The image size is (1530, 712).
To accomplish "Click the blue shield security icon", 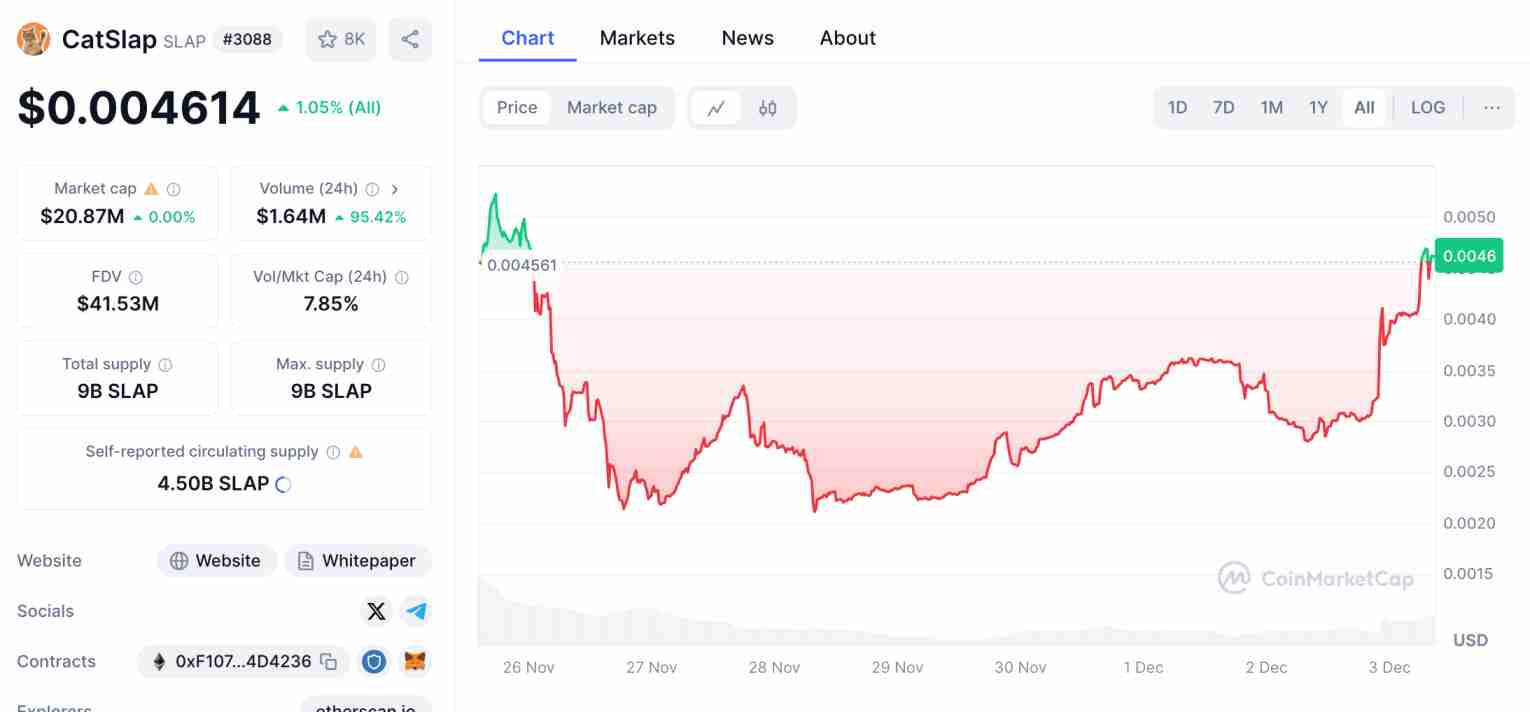I will click(374, 661).
